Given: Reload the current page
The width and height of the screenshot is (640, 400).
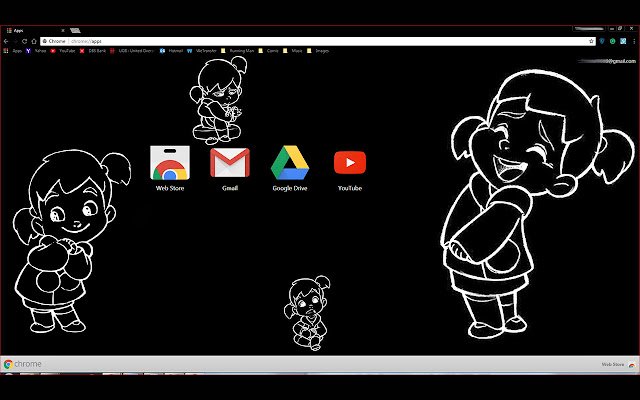Looking at the screenshot, I should click(24, 41).
